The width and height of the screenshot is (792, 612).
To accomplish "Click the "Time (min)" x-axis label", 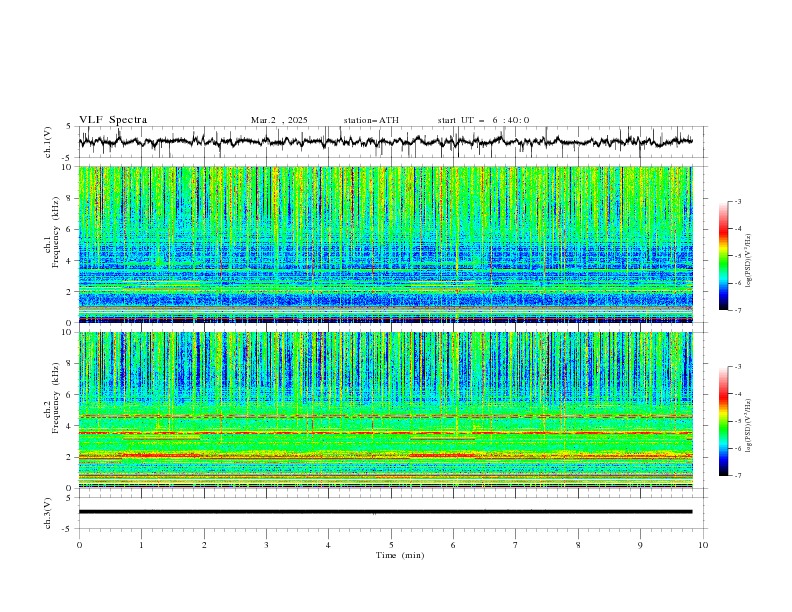I will pos(400,555).
